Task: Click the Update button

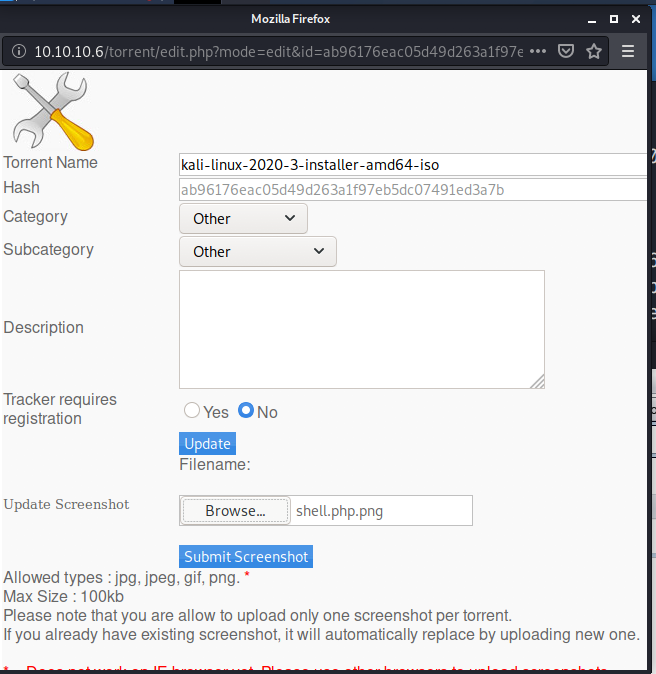Action: coord(208,444)
